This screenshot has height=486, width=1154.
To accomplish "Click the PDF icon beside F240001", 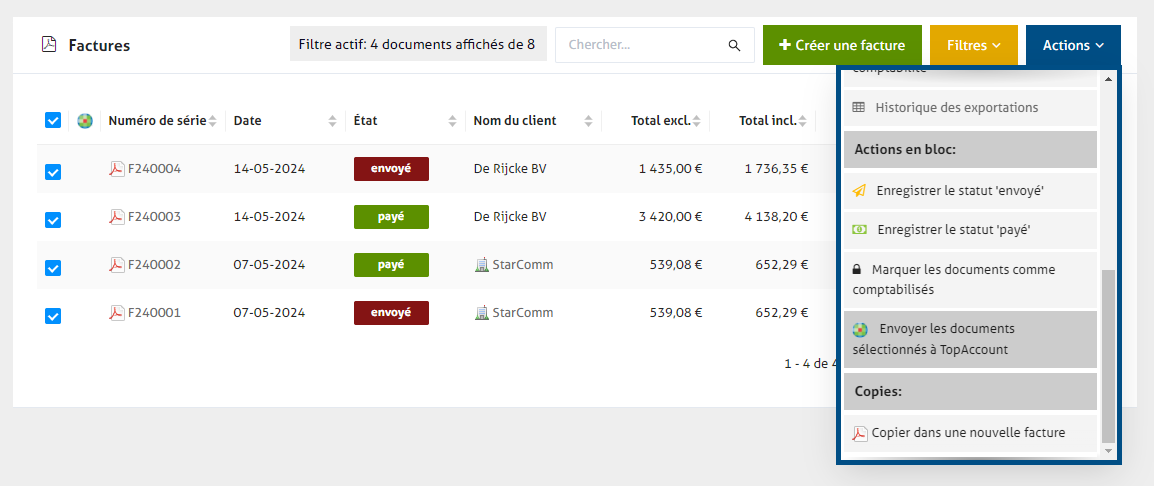I will tap(117, 313).
